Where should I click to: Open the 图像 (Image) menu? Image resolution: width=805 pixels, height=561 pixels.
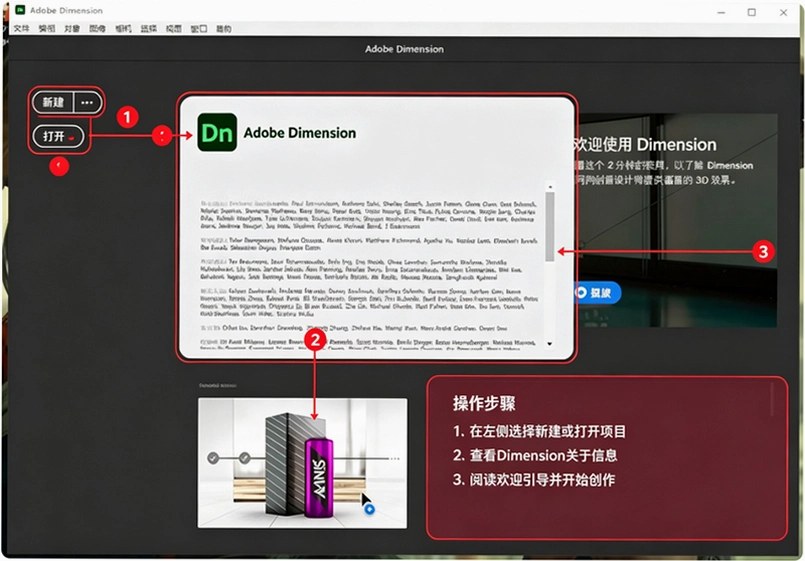(98, 29)
